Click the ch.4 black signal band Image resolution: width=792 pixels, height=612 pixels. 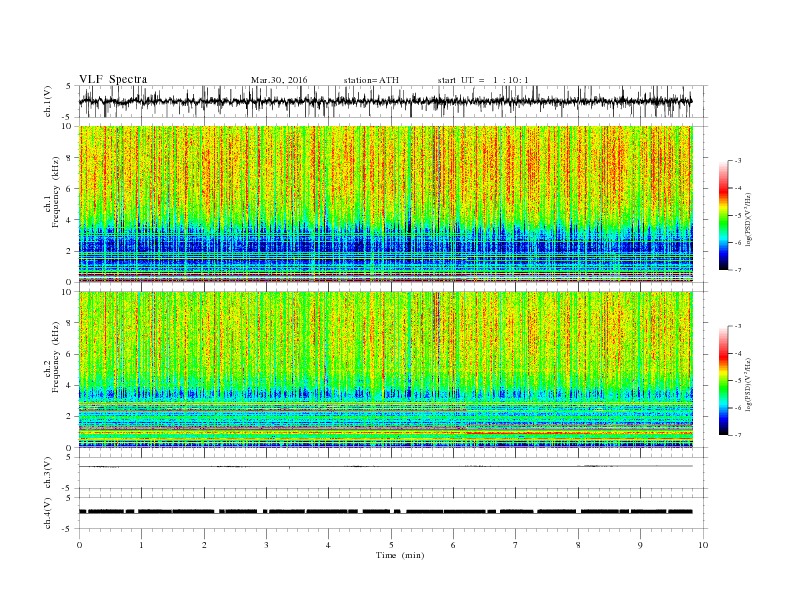pyautogui.click(x=385, y=512)
